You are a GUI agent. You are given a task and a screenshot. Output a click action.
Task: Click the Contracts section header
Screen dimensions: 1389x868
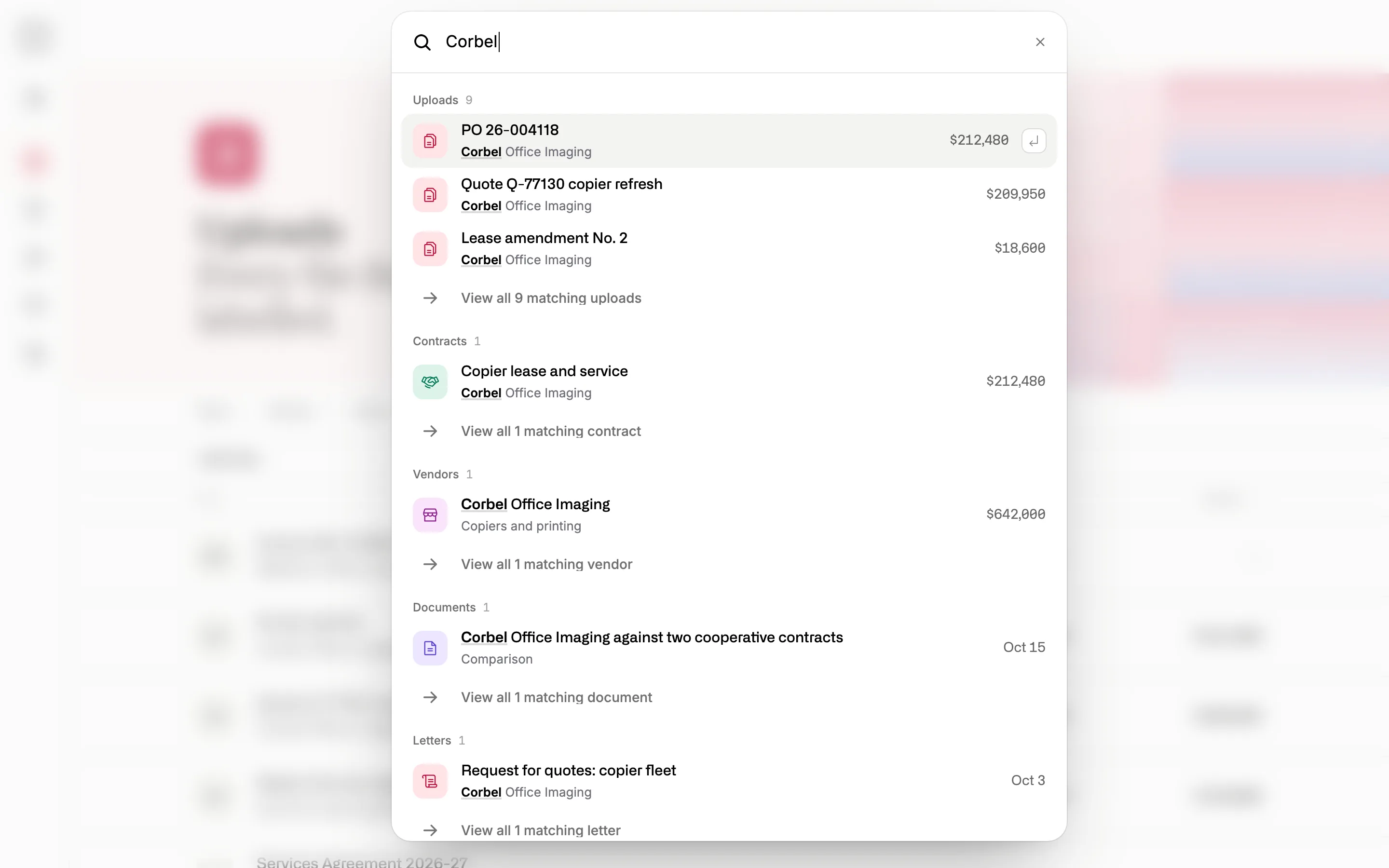(440, 341)
